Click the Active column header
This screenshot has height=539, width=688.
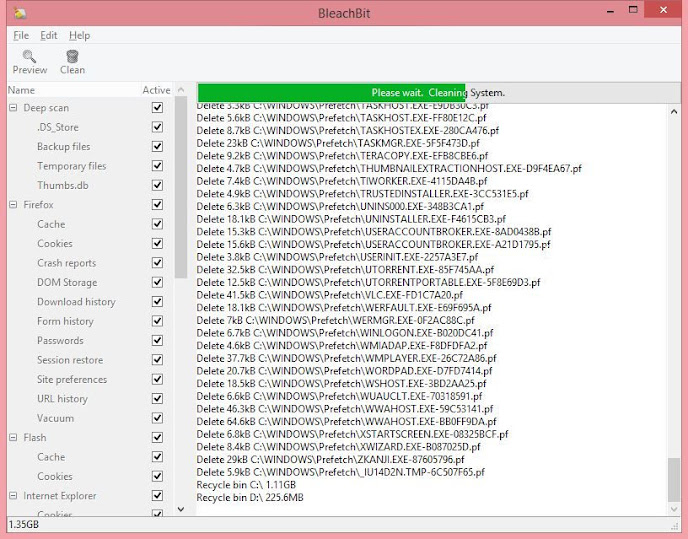[156, 90]
